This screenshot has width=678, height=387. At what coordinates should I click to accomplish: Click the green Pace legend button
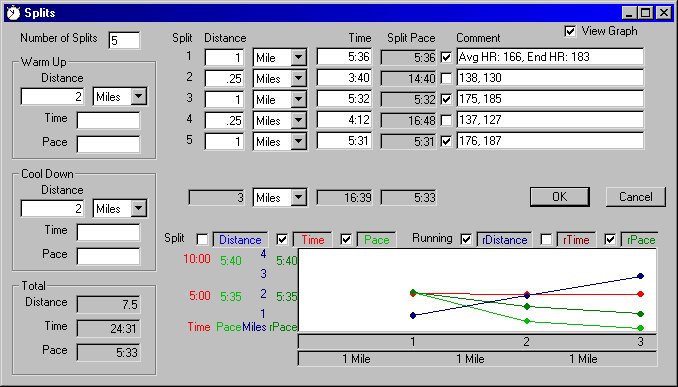click(376, 240)
